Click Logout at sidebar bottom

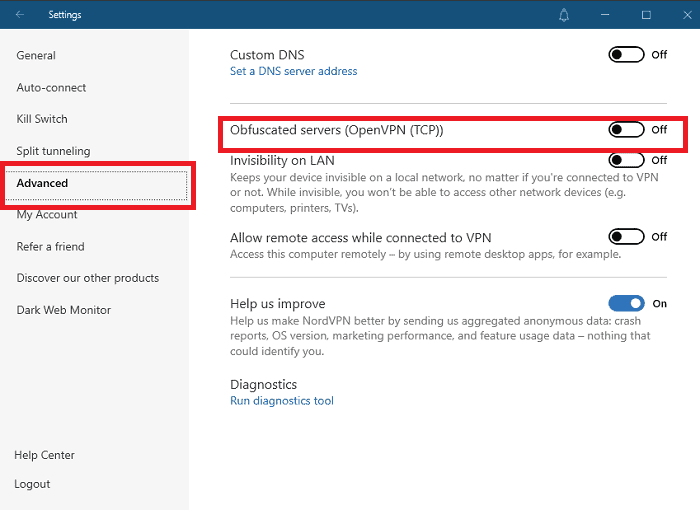(32, 484)
